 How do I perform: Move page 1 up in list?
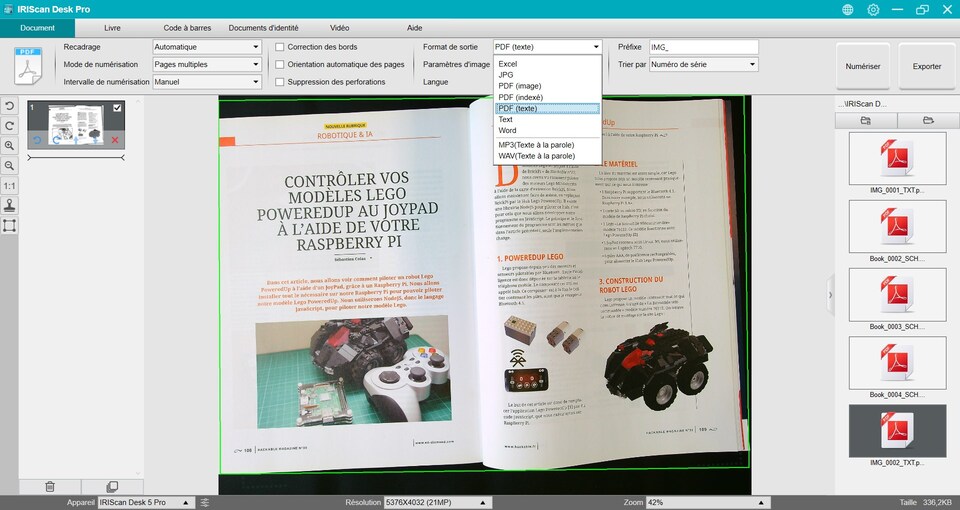pos(75,140)
